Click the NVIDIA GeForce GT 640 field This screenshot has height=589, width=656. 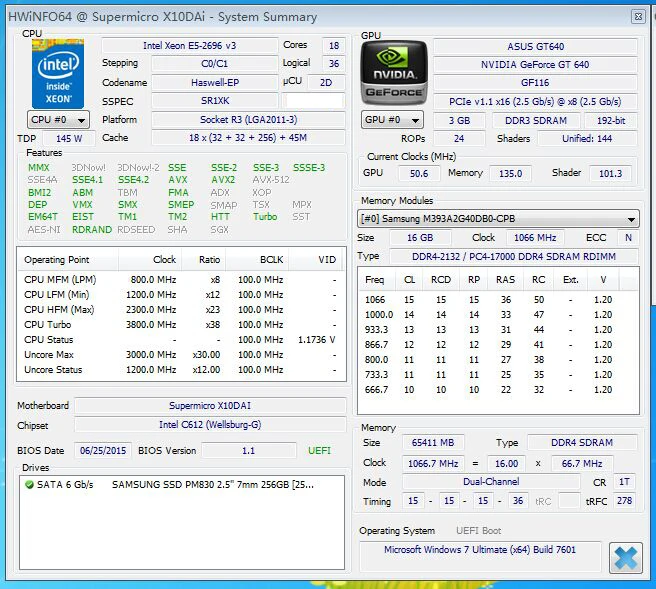pos(536,64)
